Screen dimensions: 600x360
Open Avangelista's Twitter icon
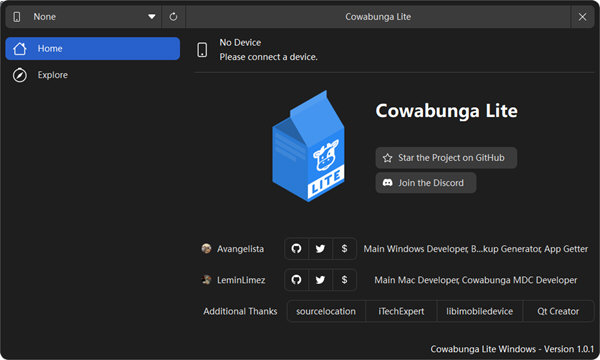pyautogui.click(x=320, y=249)
